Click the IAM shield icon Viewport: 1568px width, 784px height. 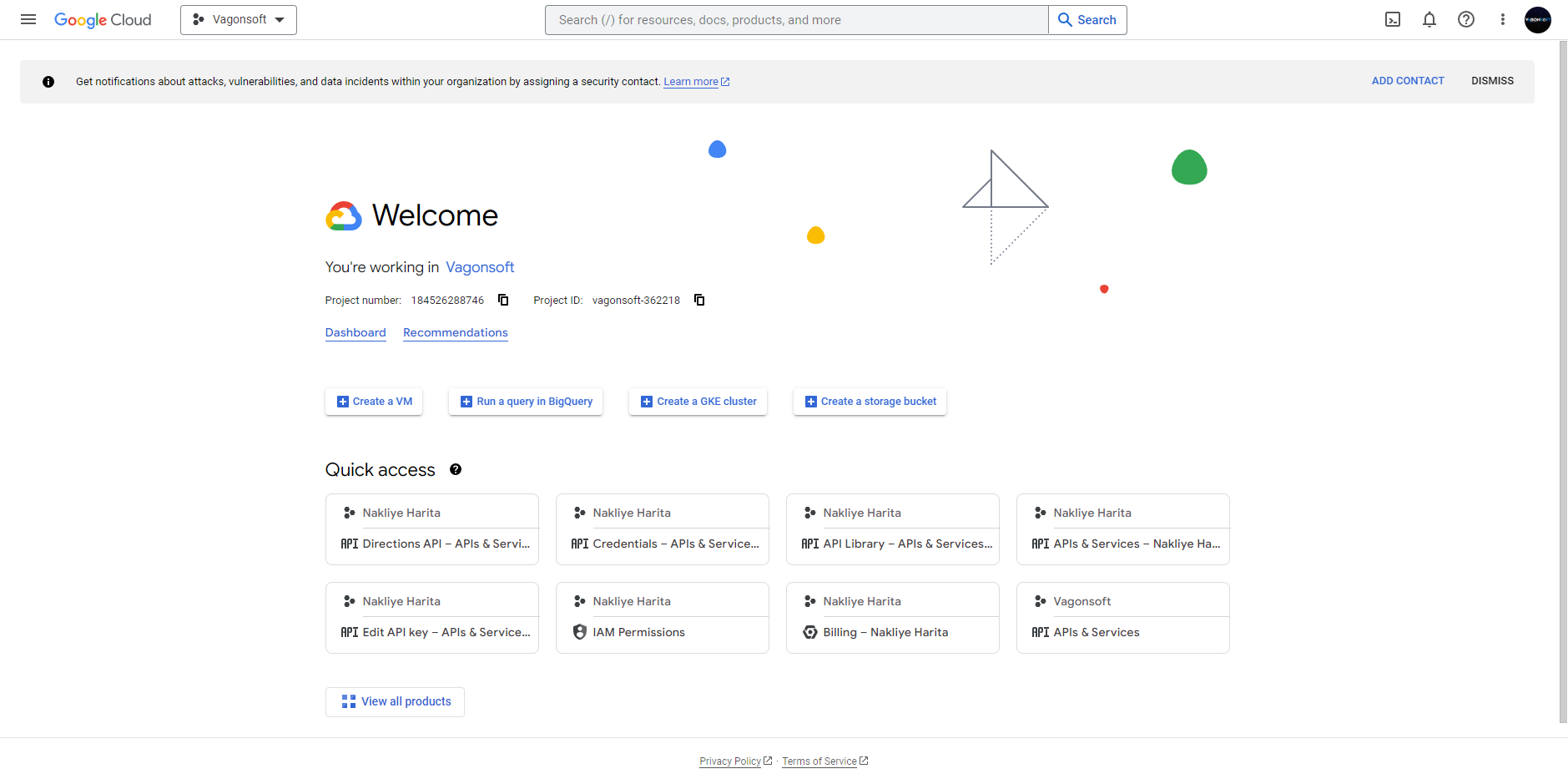coord(580,632)
